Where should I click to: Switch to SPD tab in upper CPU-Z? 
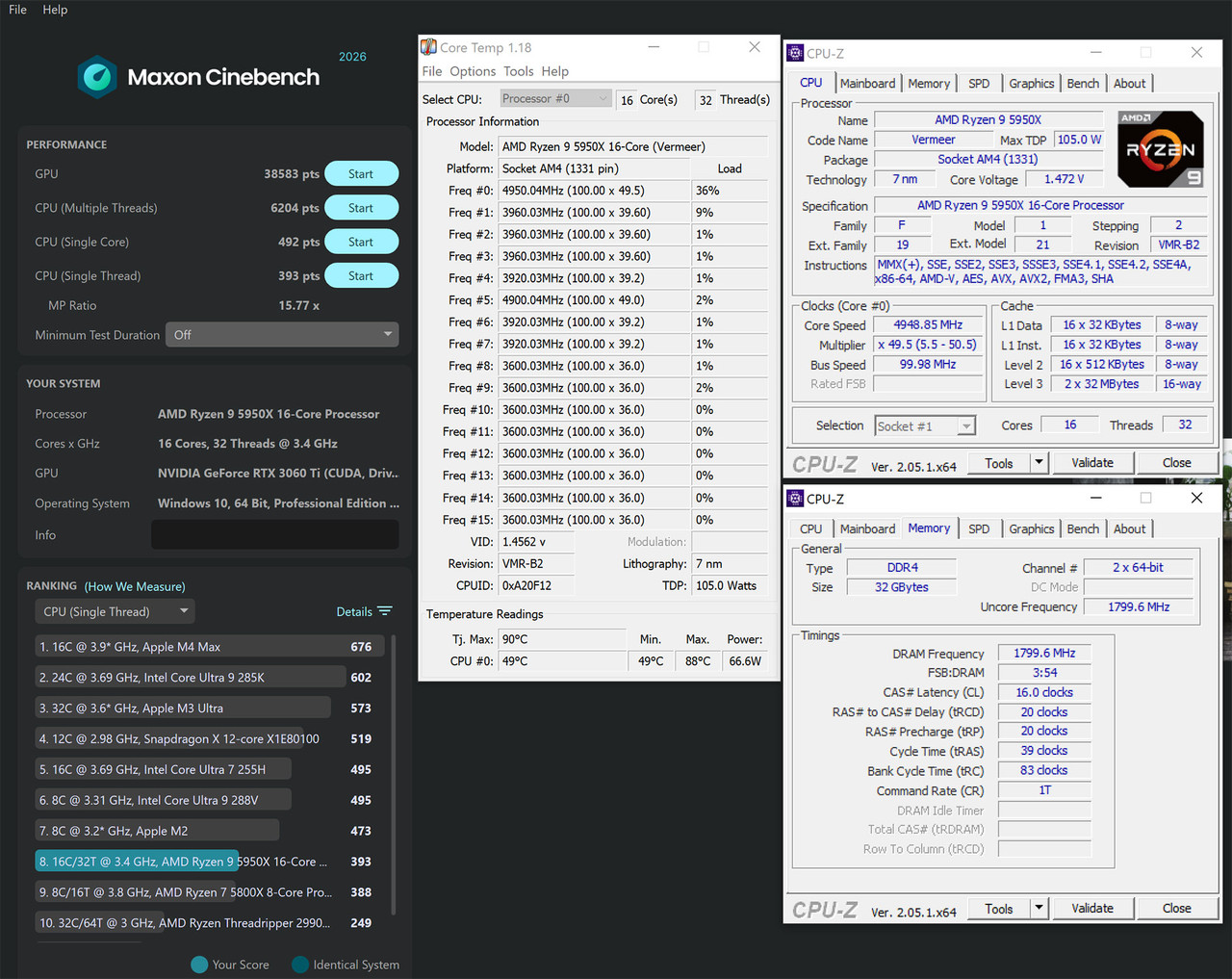click(x=979, y=84)
